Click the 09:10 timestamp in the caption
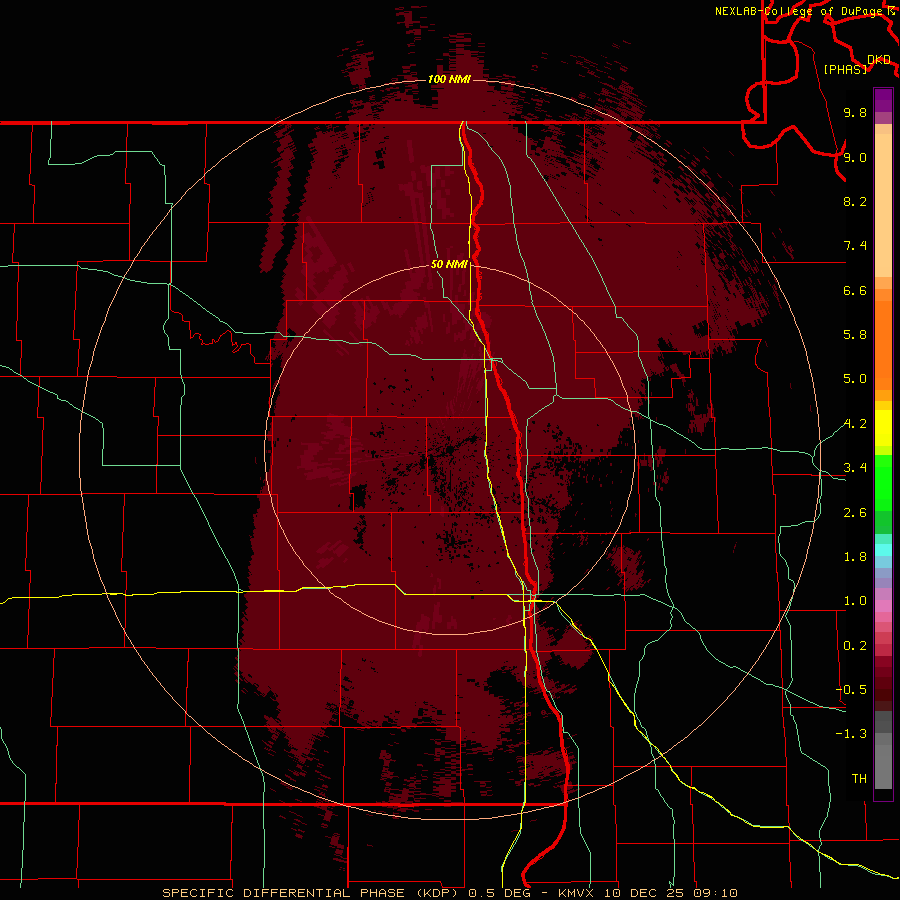 click(x=715, y=893)
